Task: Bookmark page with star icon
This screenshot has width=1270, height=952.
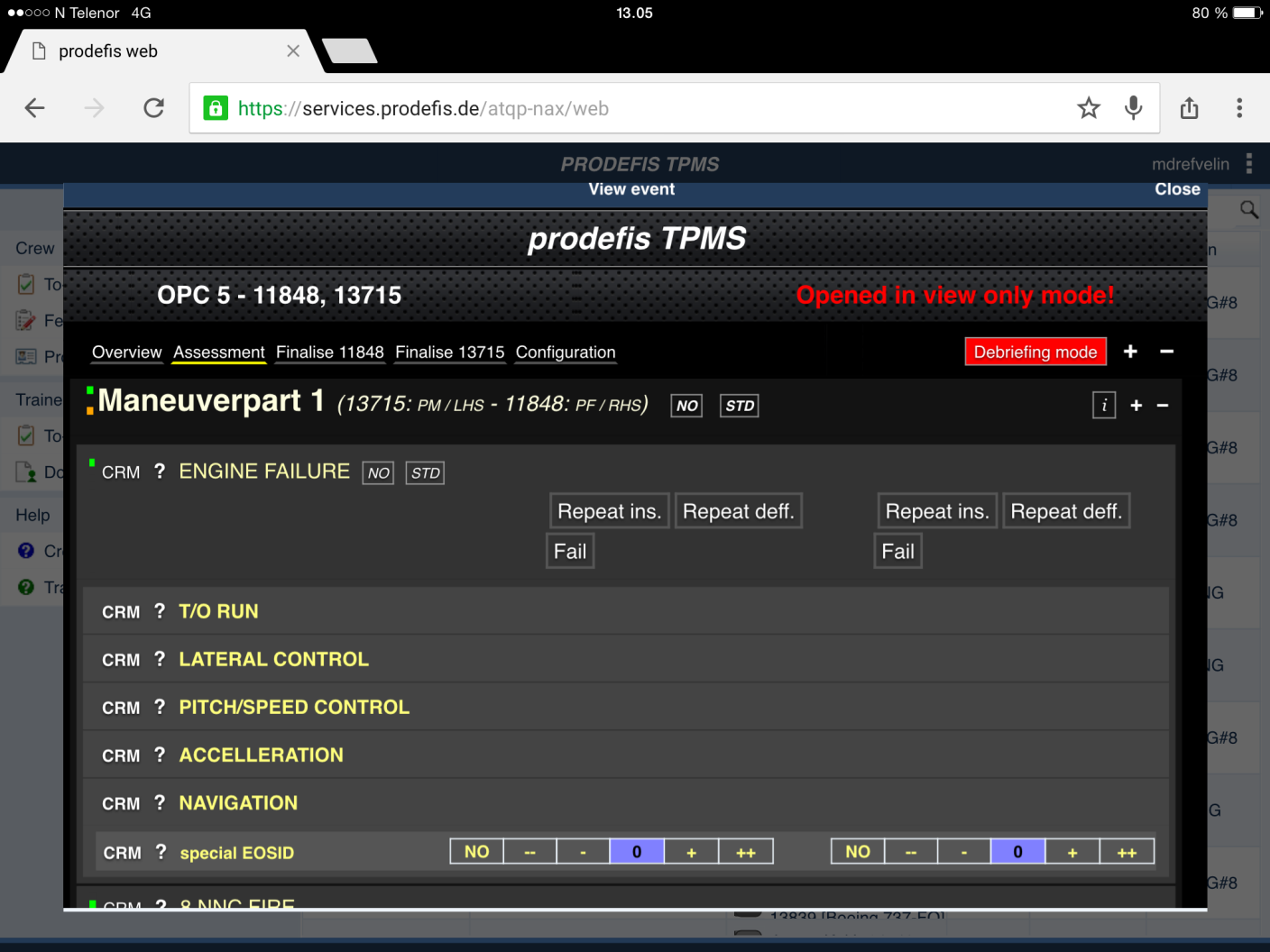Action: click(x=1089, y=108)
